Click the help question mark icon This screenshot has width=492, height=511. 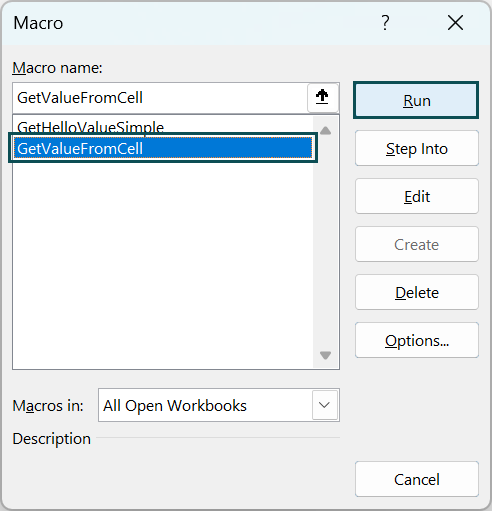(x=385, y=23)
